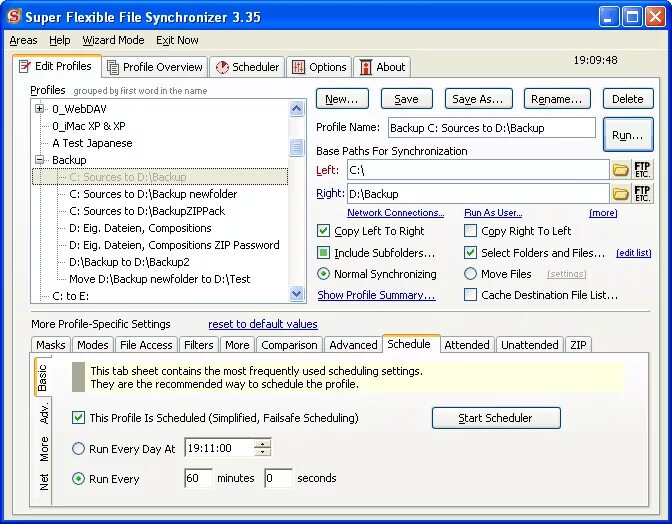672x524 pixels.
Task: Click the Profile Overview tab icon
Action: coord(113,67)
